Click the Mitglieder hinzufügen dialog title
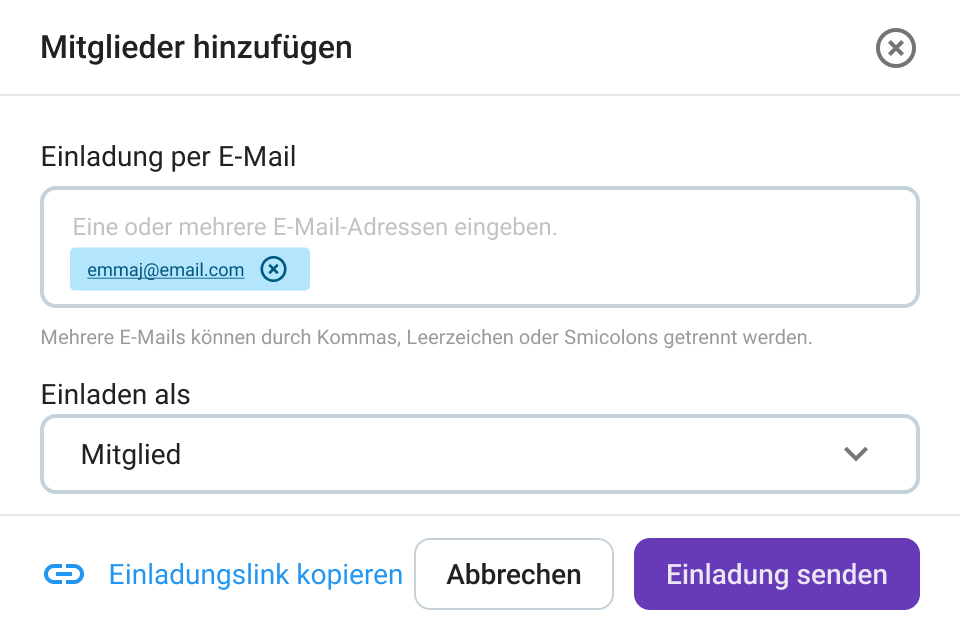Image resolution: width=960 pixels, height=634 pixels. tap(196, 47)
